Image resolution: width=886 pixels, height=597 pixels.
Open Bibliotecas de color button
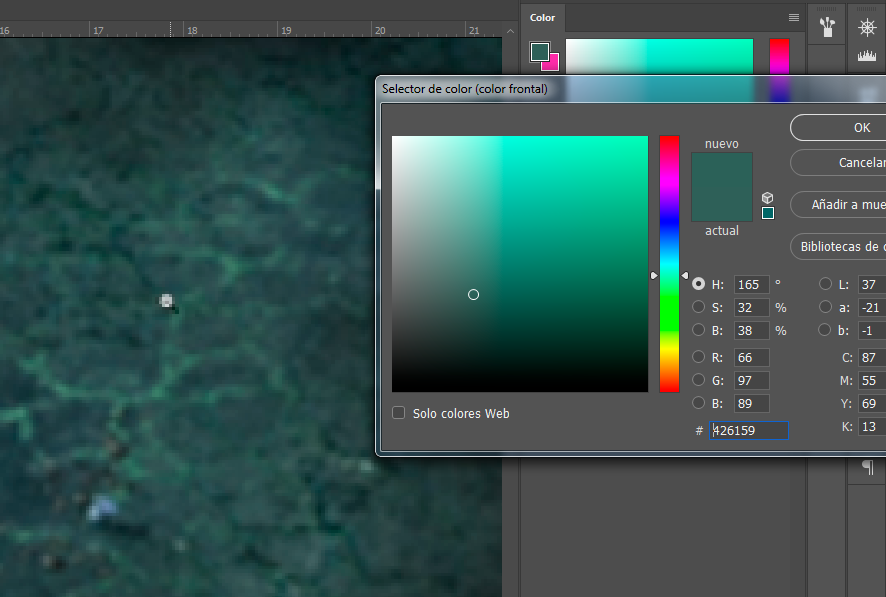[x=838, y=246]
